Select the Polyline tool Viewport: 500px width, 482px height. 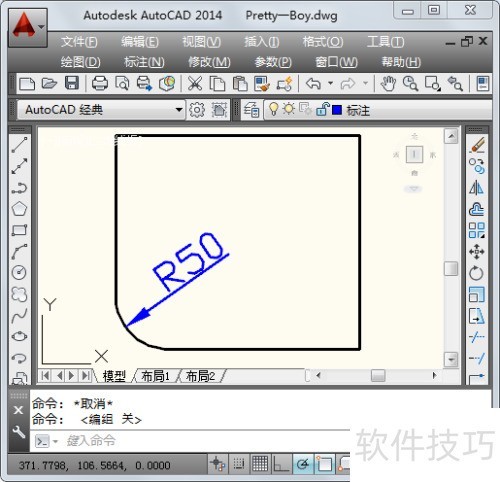19,188
